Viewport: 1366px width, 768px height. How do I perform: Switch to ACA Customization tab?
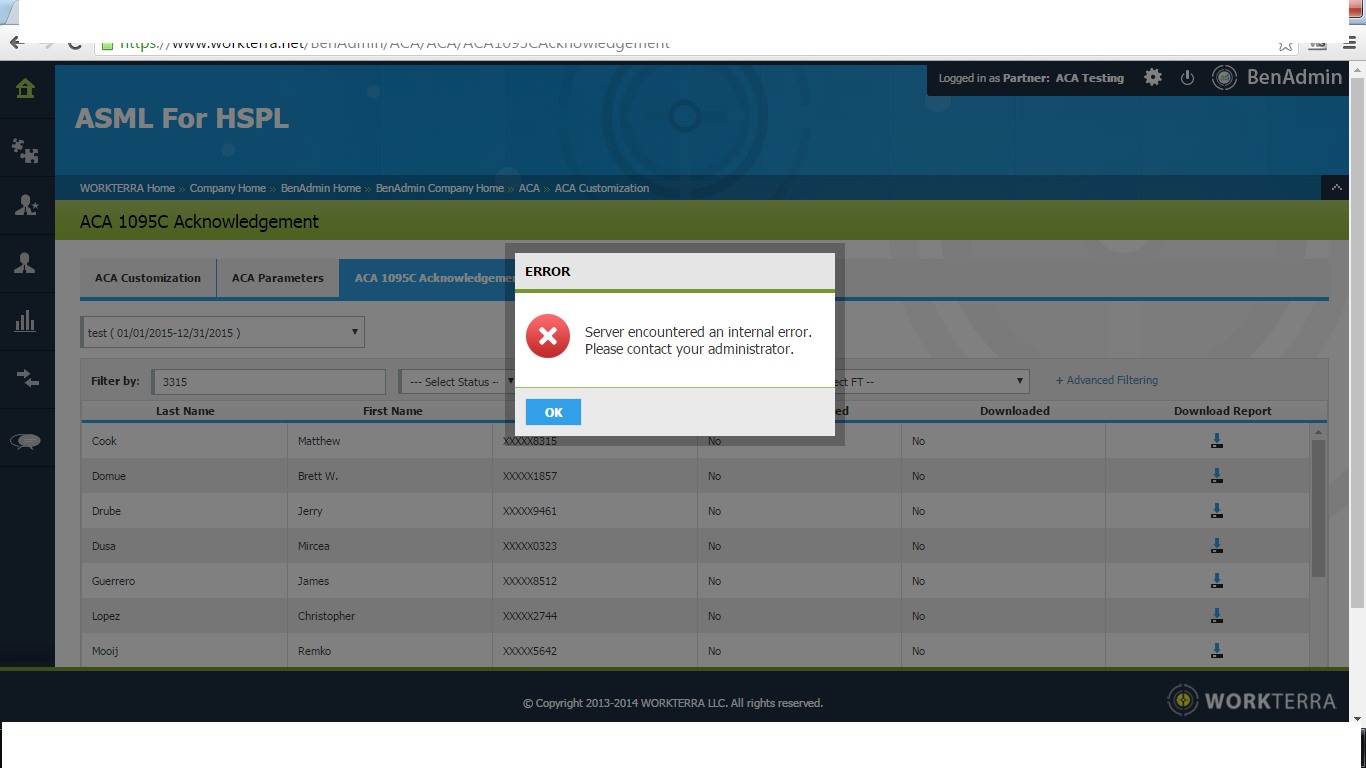point(148,278)
